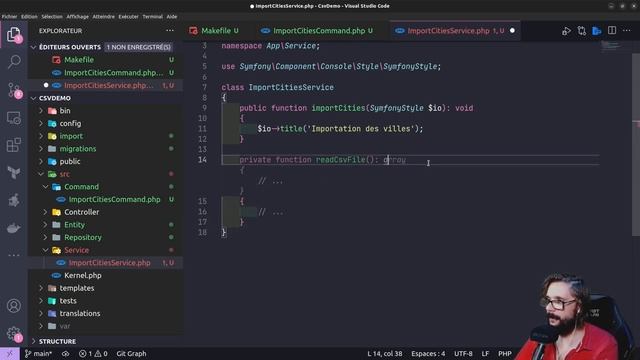Open changes compare icon in editor toolbar
The width and height of the screenshot is (640, 360).
click(582, 31)
